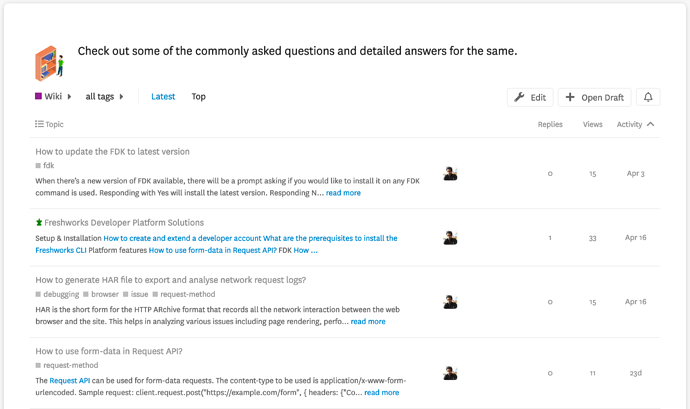Open author avatar on HAR file topic
The width and height of the screenshot is (690, 409).
point(450,302)
